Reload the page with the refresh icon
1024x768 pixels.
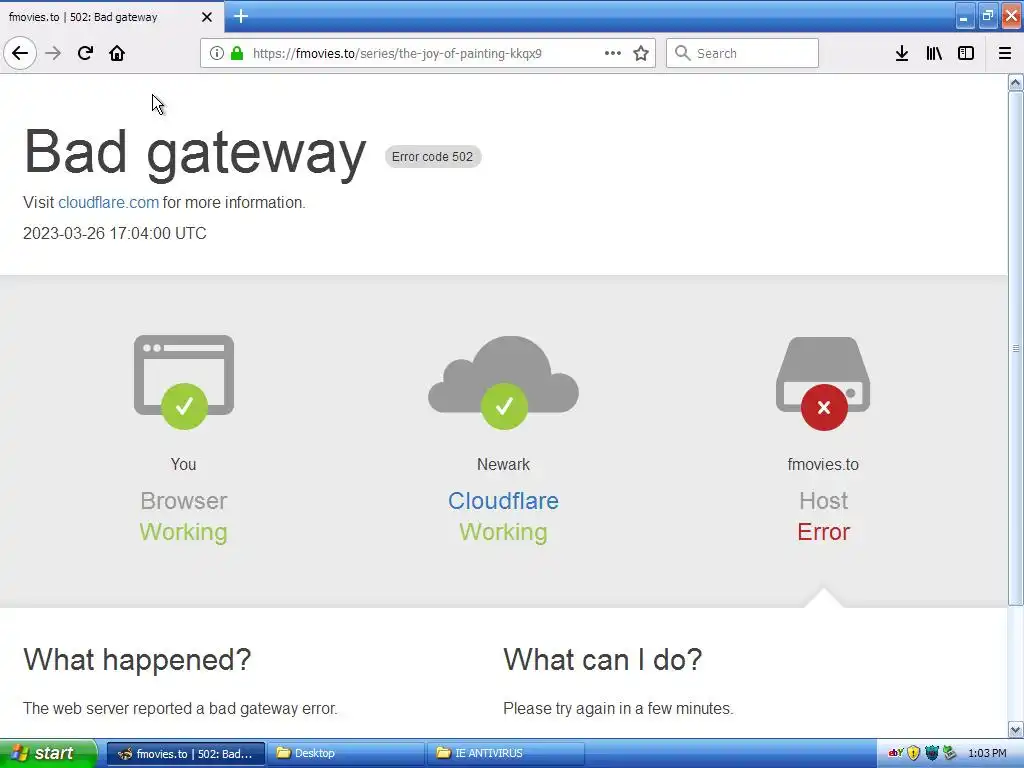pyautogui.click(x=85, y=54)
